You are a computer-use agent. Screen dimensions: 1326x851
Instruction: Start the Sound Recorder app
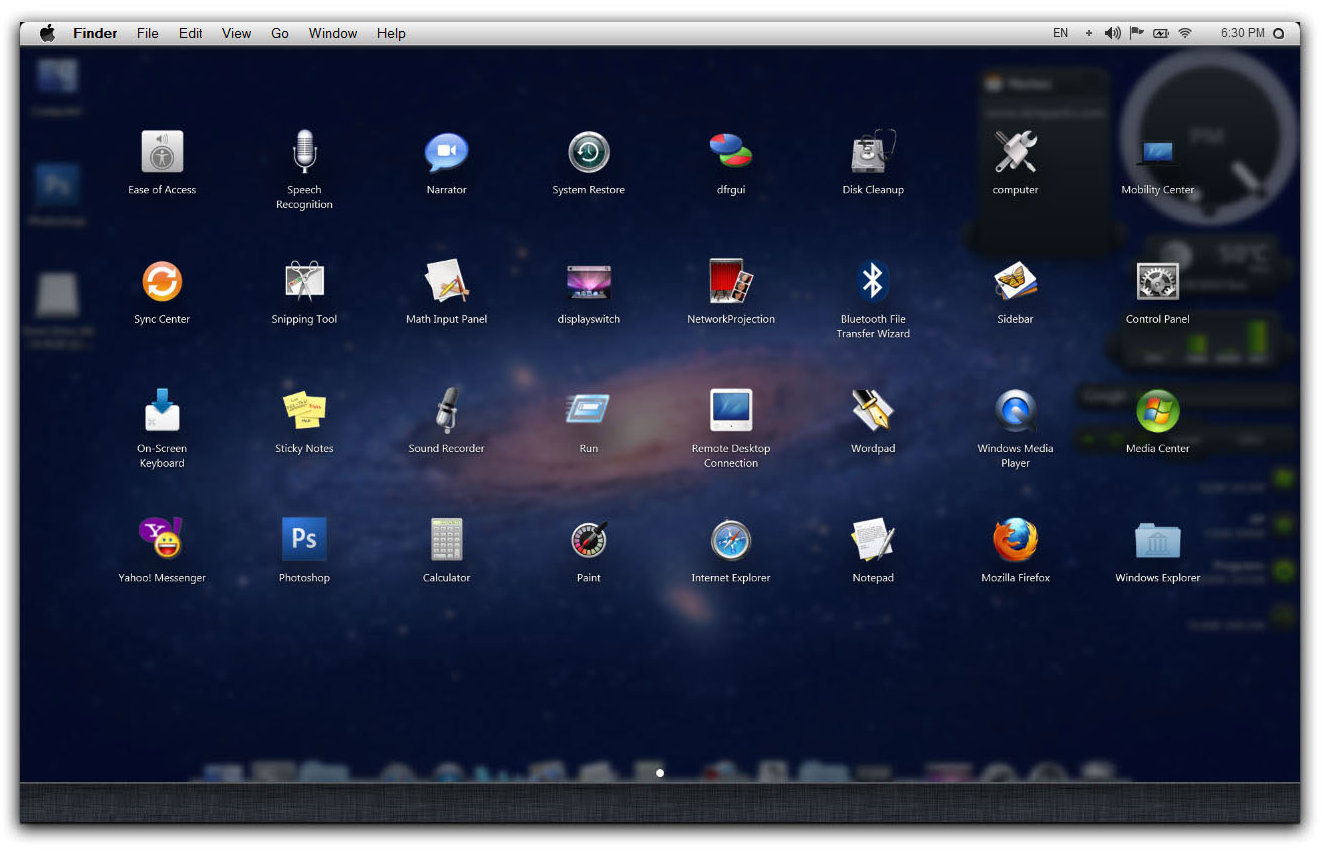pos(446,411)
